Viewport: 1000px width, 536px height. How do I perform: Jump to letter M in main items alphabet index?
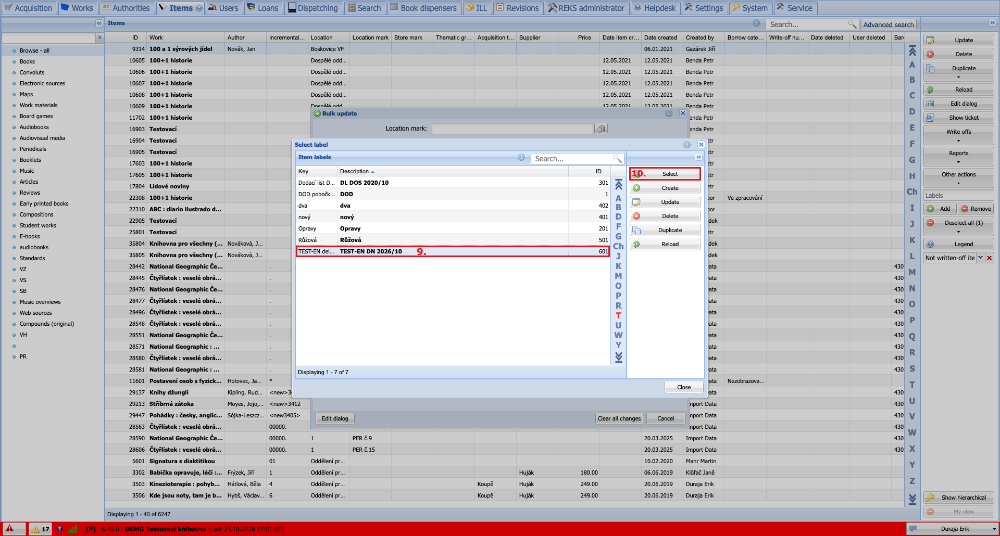coord(912,272)
